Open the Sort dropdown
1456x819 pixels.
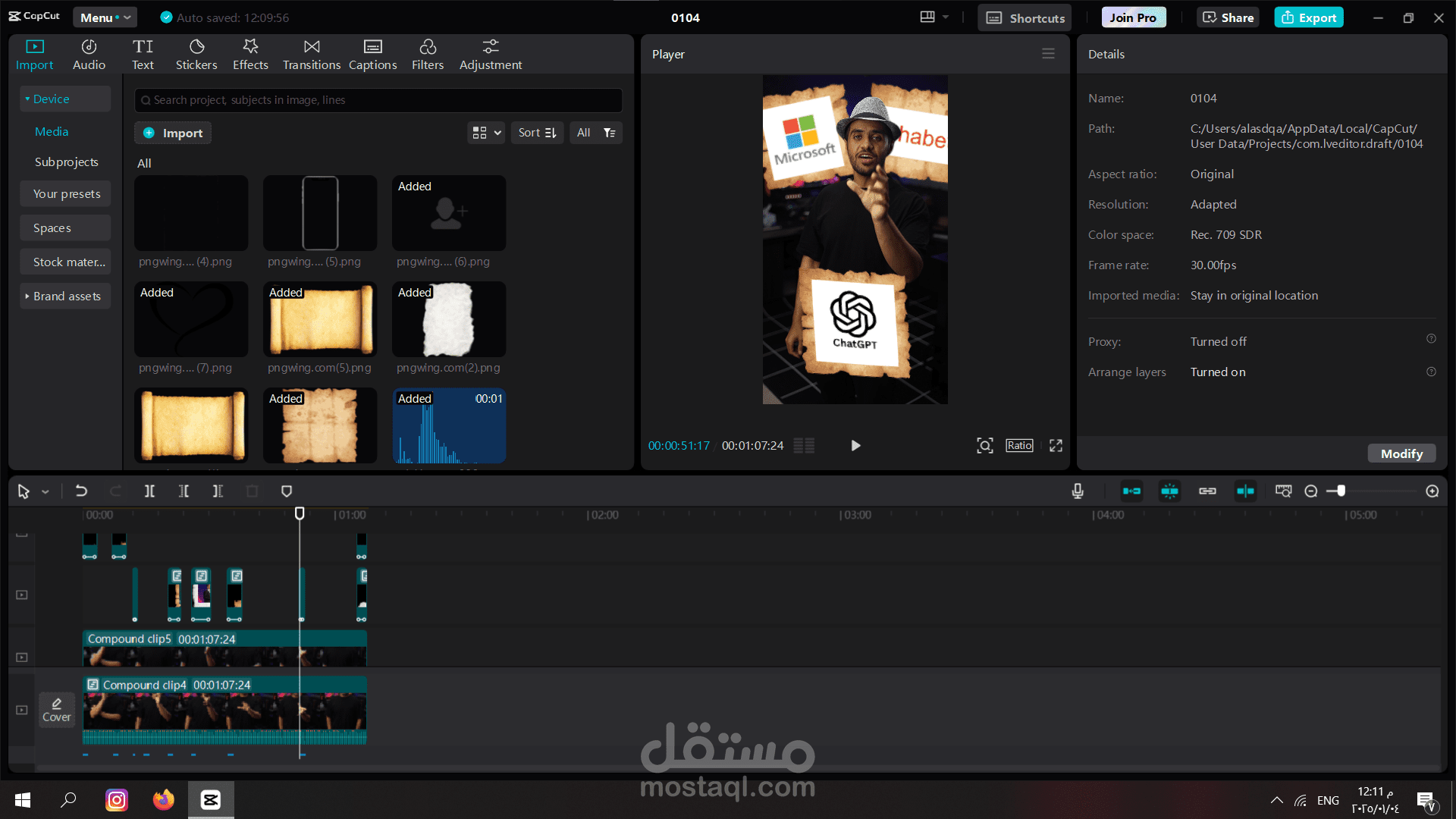537,133
